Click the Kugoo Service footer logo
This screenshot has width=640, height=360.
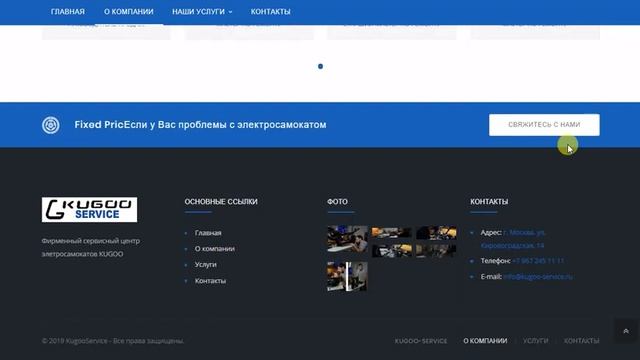tap(89, 210)
